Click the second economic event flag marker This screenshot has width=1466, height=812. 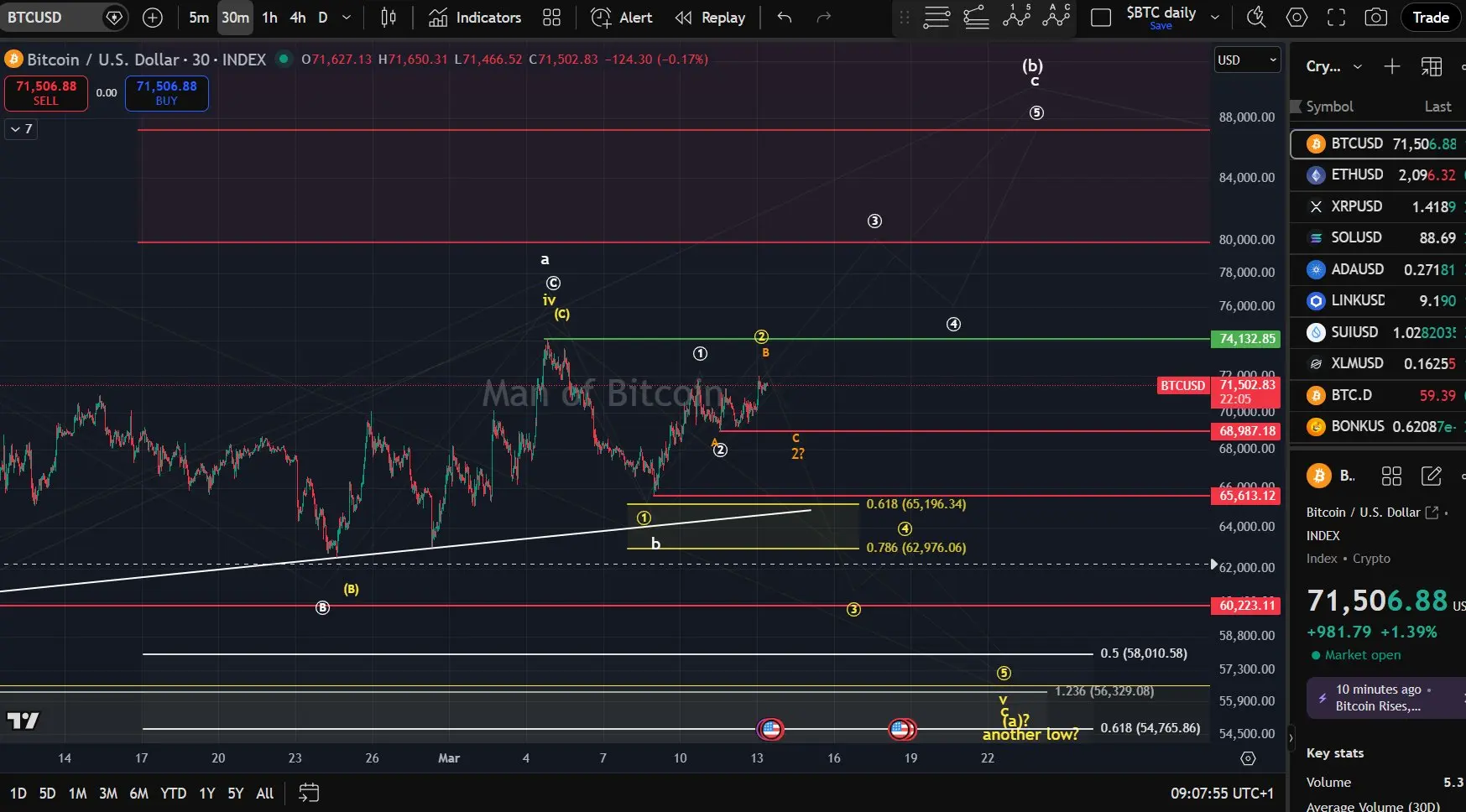pos(901,729)
